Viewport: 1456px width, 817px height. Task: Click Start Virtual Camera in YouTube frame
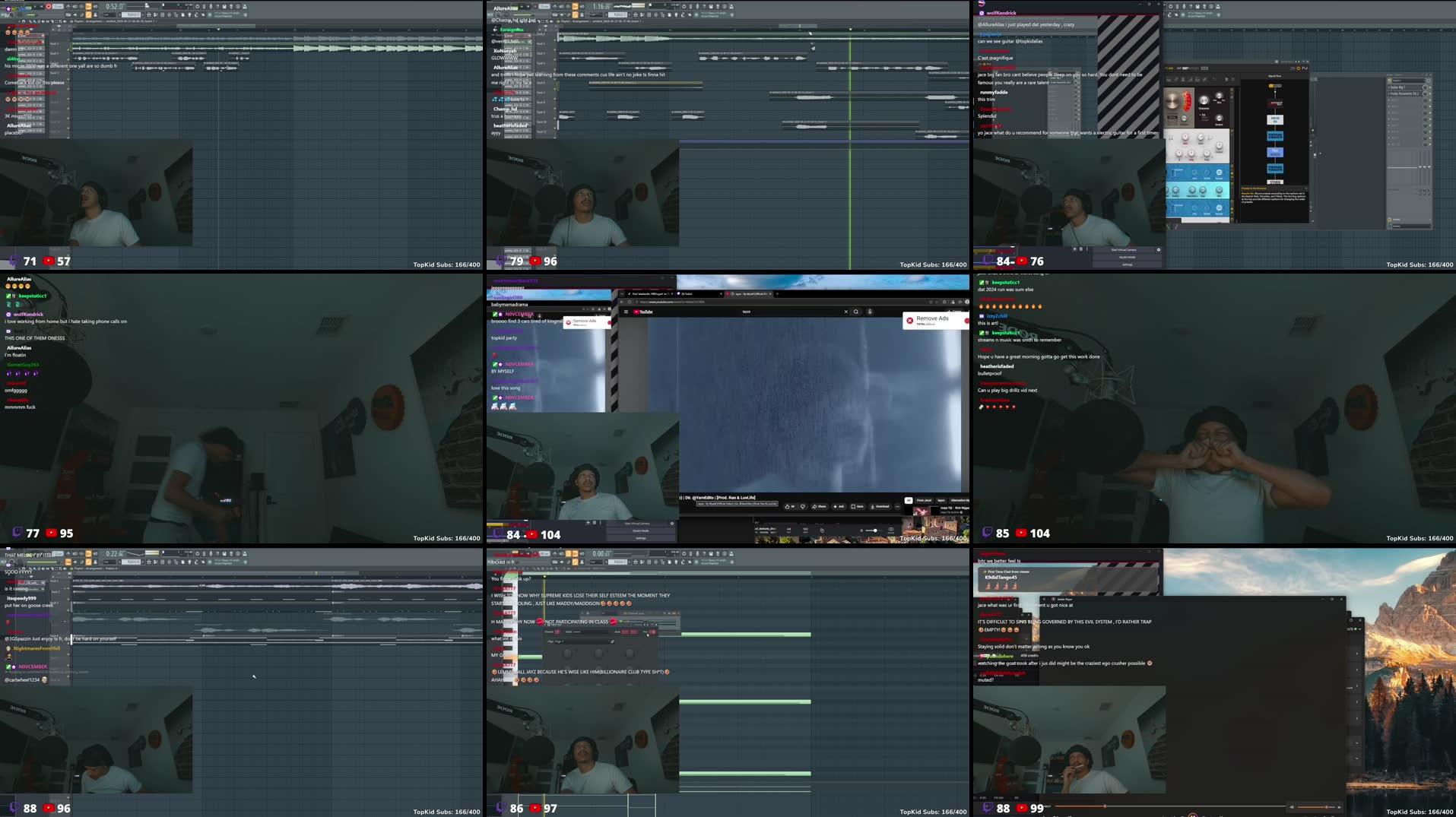tap(637, 524)
